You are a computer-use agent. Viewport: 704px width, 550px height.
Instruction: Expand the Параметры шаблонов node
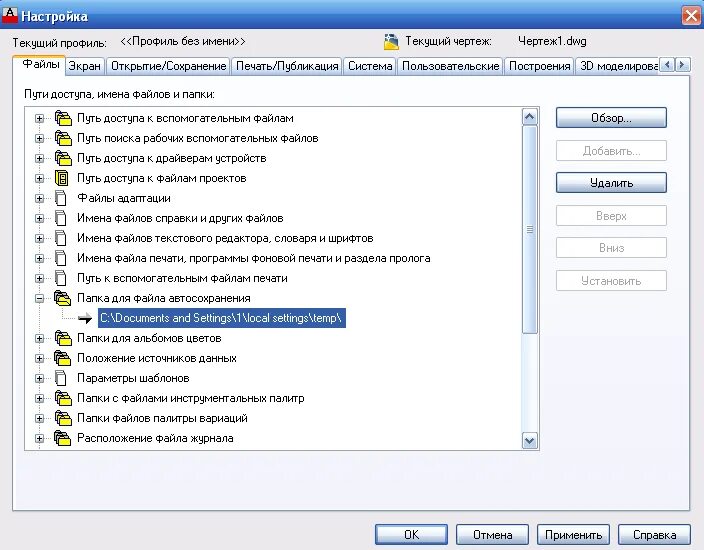click(40, 378)
